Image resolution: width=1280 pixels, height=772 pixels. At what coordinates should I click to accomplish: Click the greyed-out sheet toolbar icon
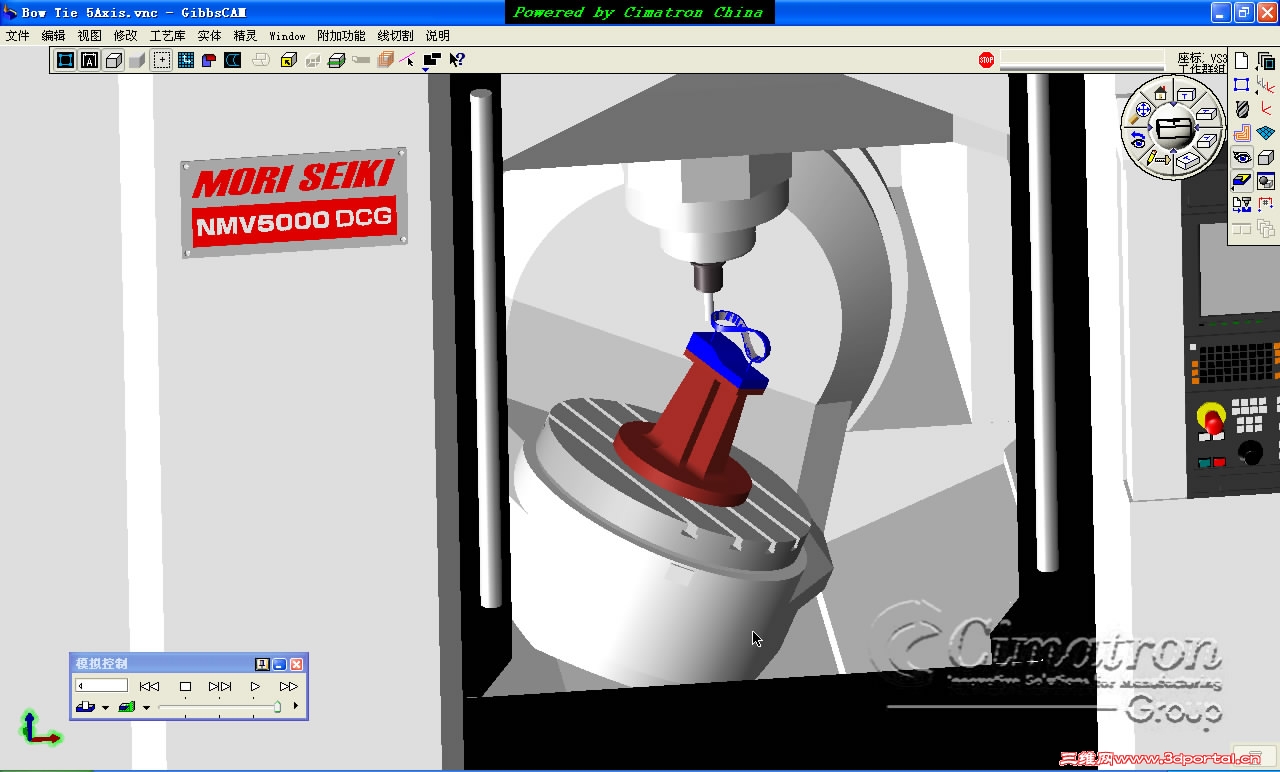[261, 60]
